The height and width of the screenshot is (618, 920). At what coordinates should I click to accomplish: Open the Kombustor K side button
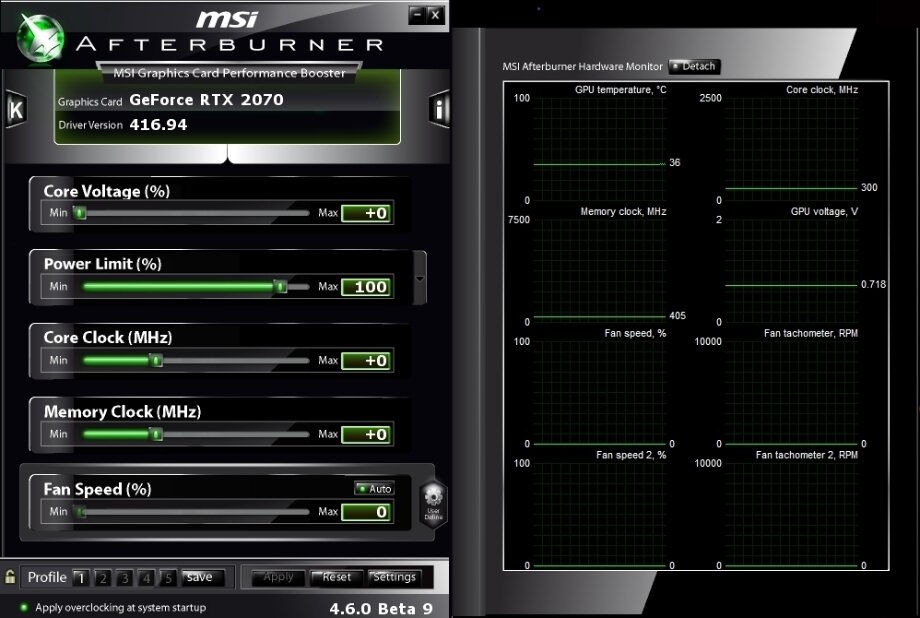click(x=16, y=109)
